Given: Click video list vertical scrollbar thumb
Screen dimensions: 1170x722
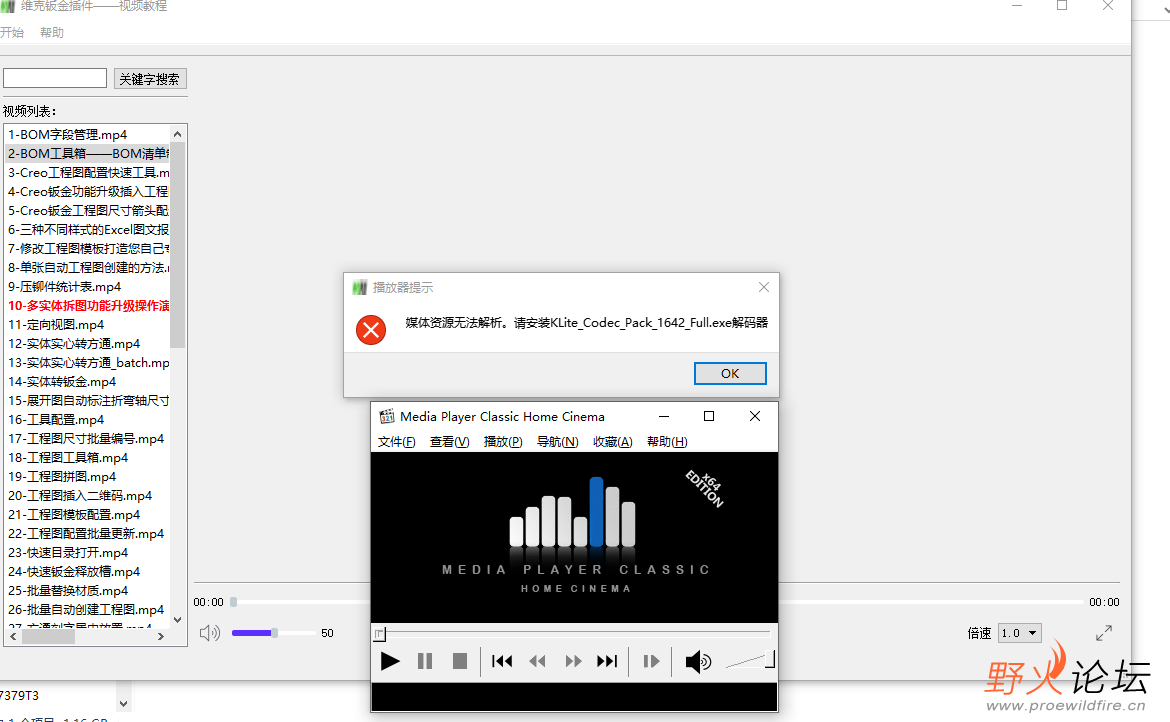Looking at the screenshot, I should click(x=177, y=245).
